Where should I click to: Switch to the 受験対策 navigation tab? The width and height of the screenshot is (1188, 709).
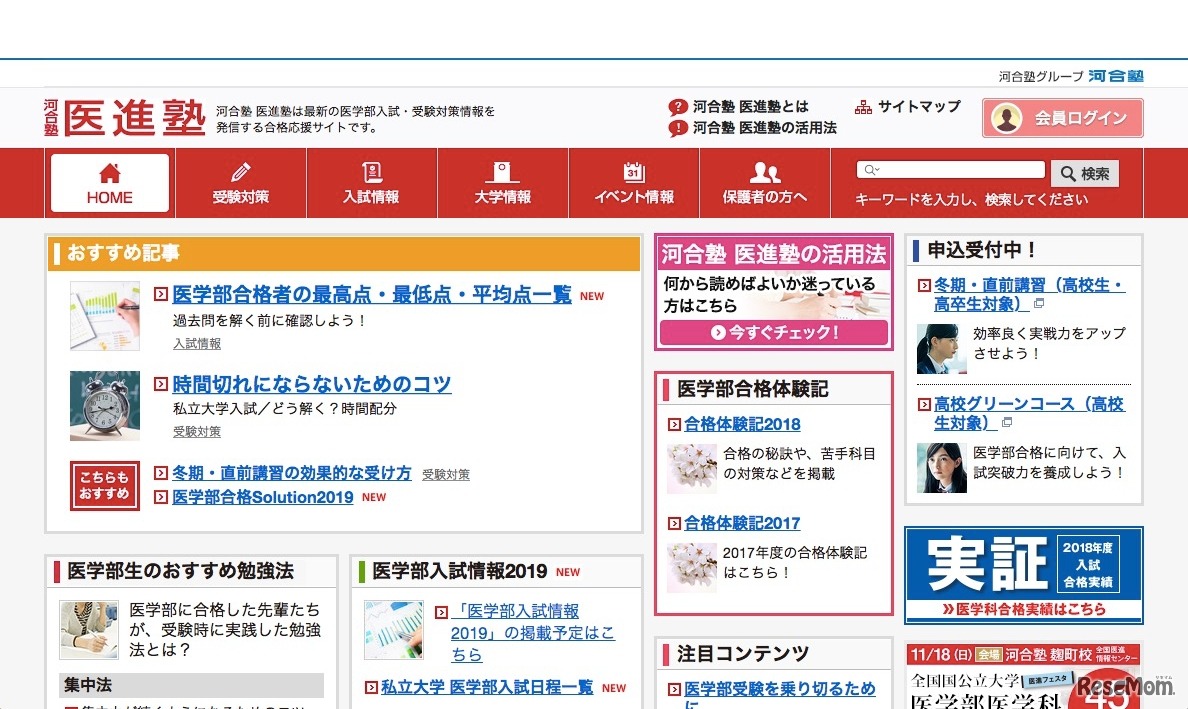[x=240, y=198]
